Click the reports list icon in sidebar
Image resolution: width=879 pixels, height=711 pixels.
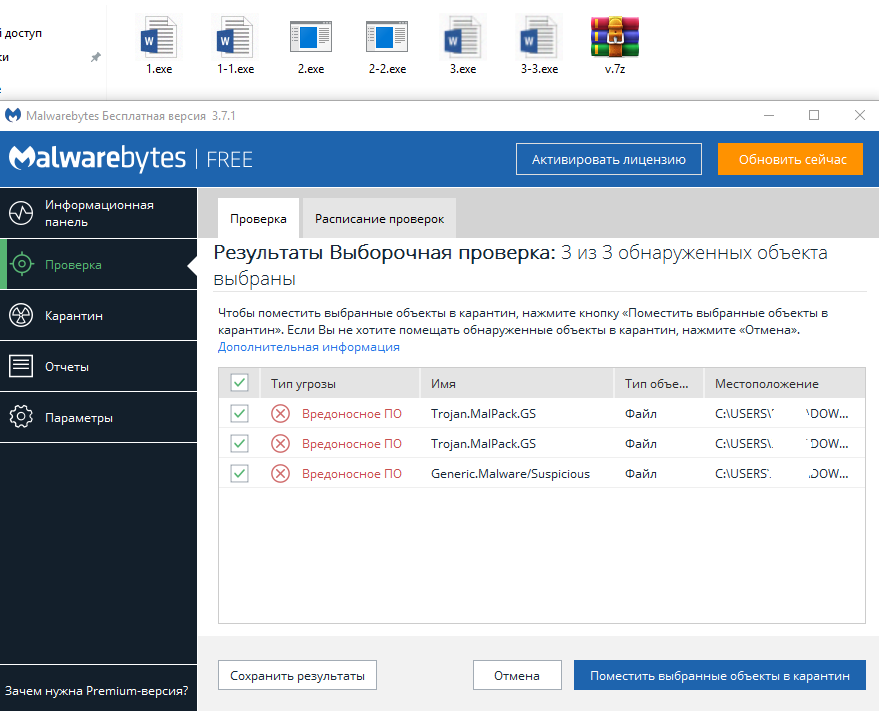coord(21,366)
